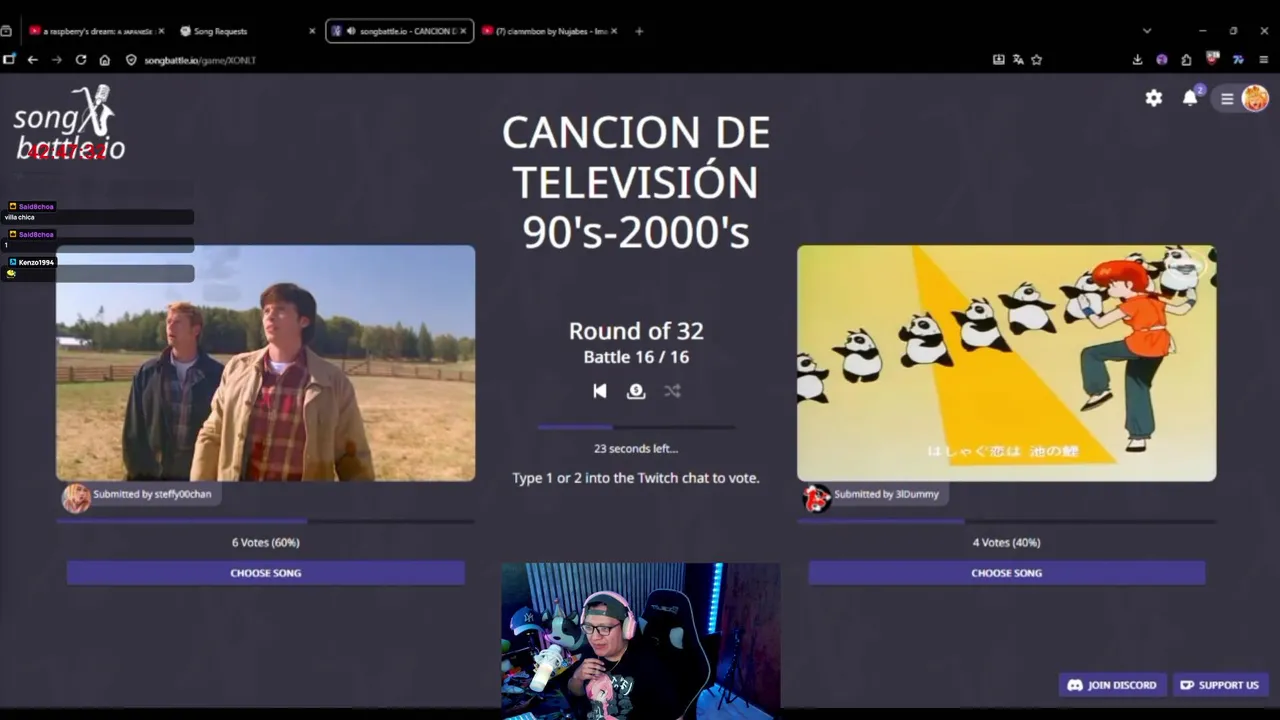
Task: Click the battle countdown progress bar
Action: point(636,427)
